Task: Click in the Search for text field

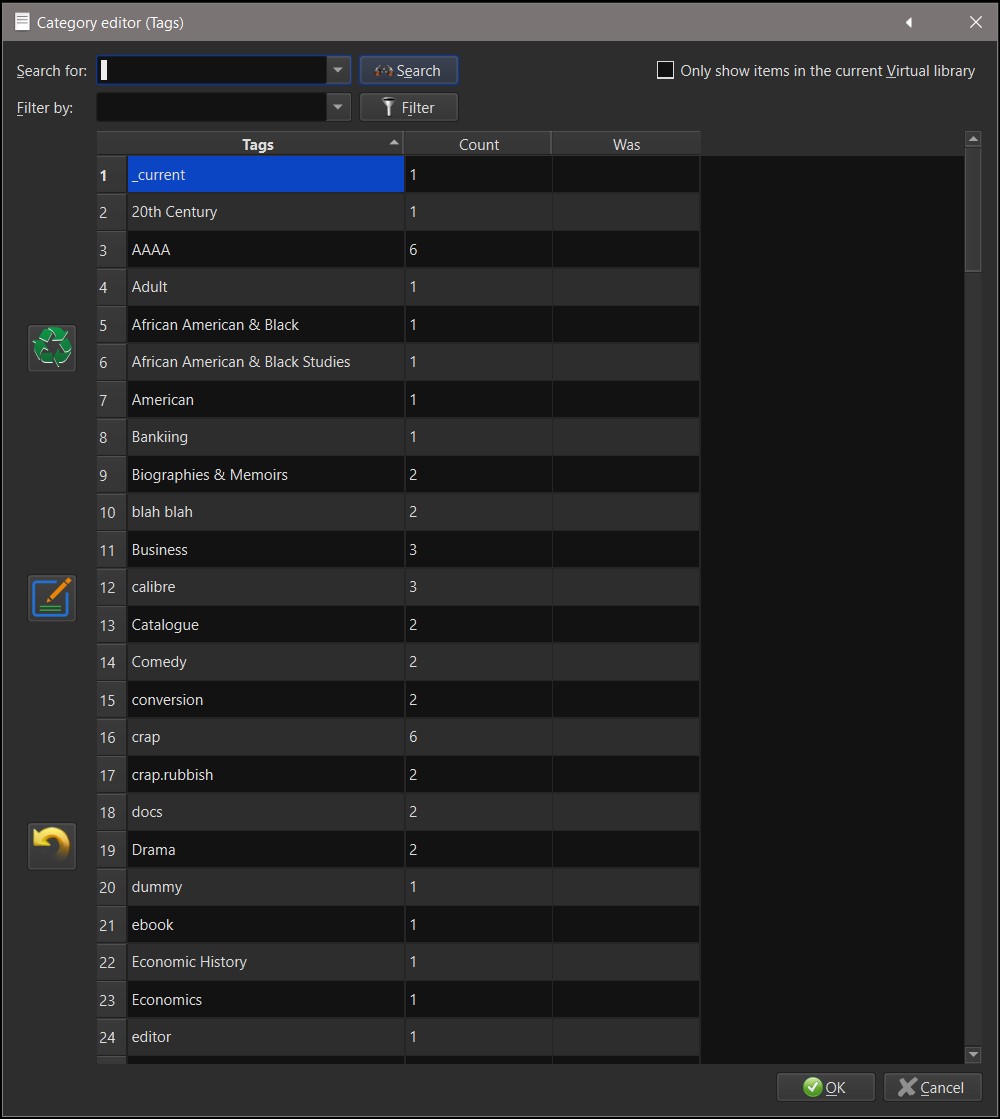Action: point(212,70)
